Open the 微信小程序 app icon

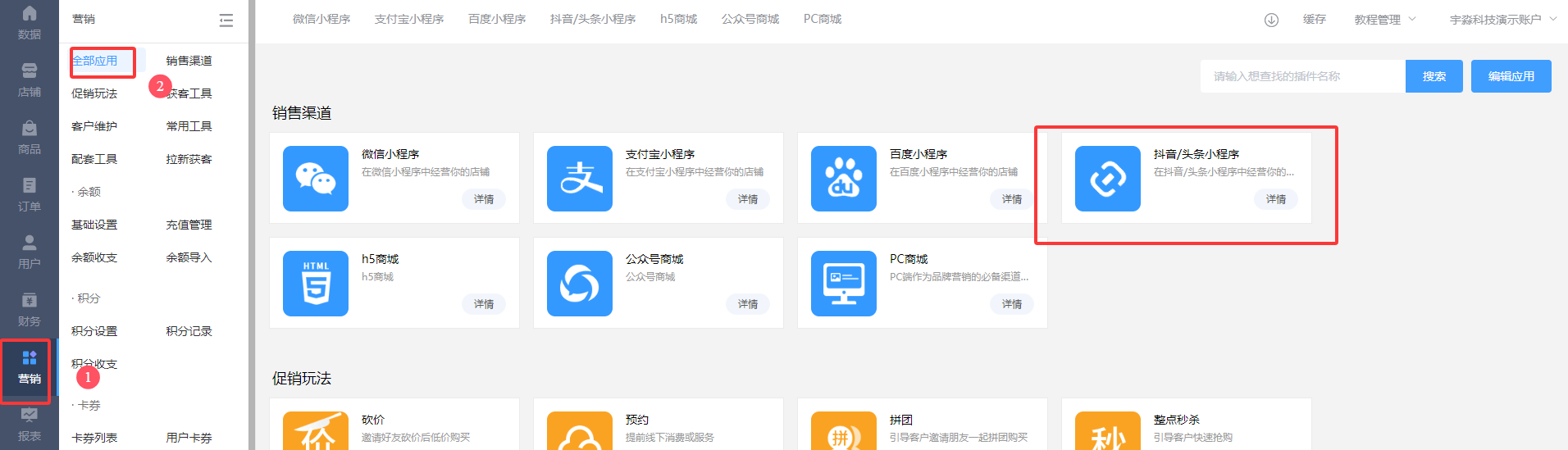pyautogui.click(x=316, y=179)
